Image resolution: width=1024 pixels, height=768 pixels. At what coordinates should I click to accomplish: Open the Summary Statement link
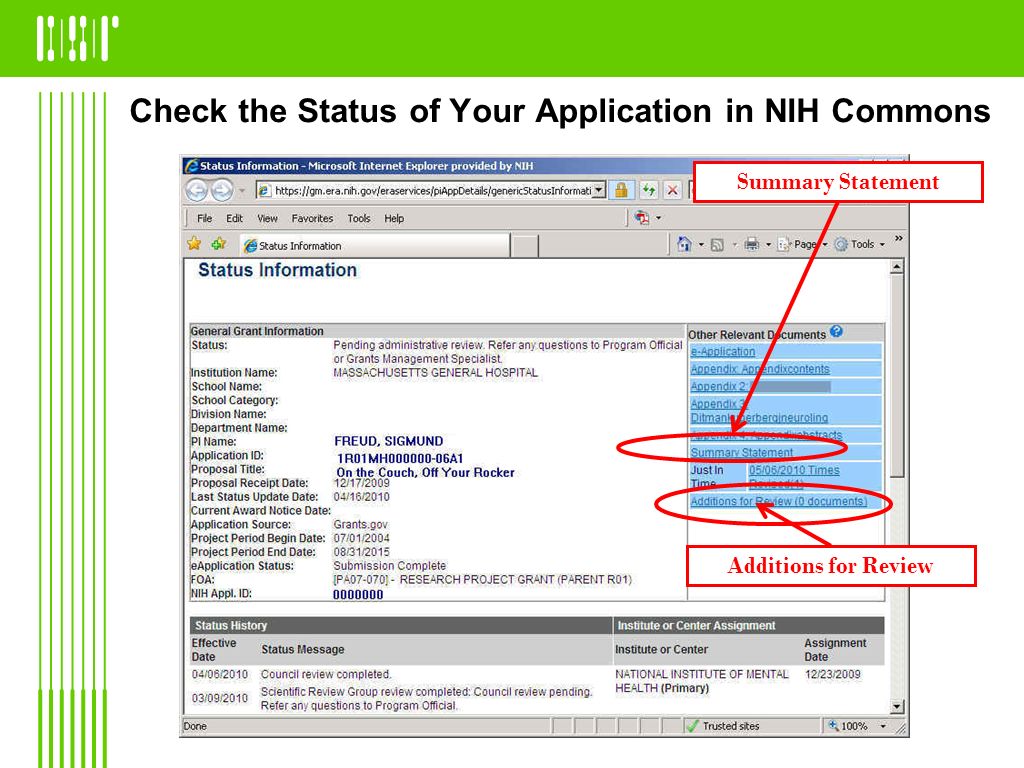[x=742, y=453]
